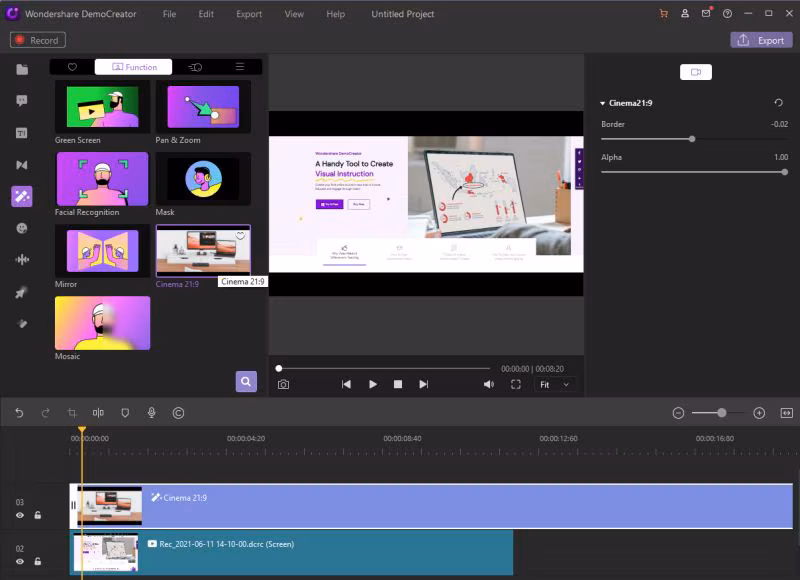Click the timeline zoom slider handle
The width and height of the screenshot is (800, 580).
tap(721, 413)
